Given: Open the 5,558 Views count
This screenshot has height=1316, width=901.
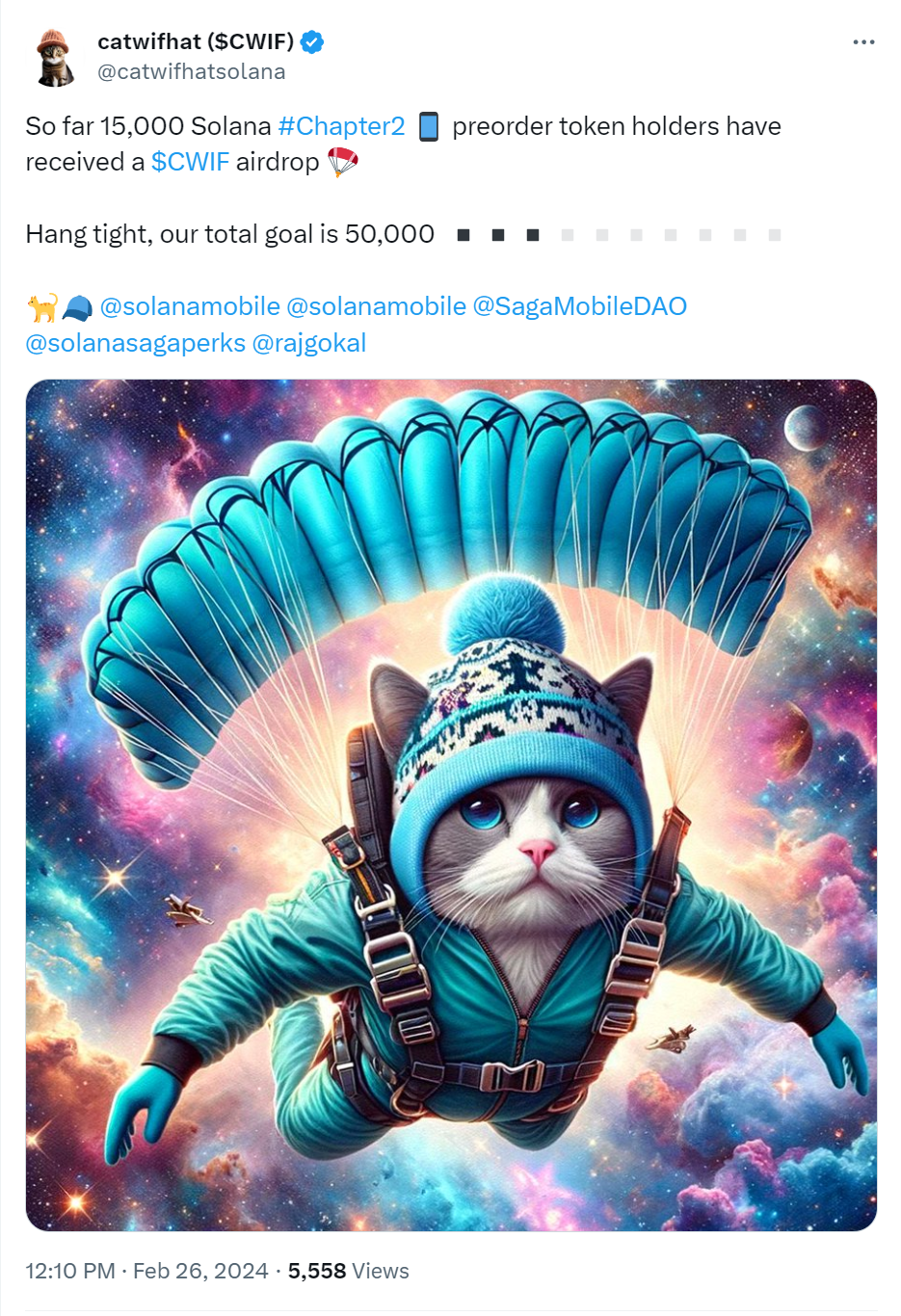Looking at the screenshot, I should (349, 1271).
